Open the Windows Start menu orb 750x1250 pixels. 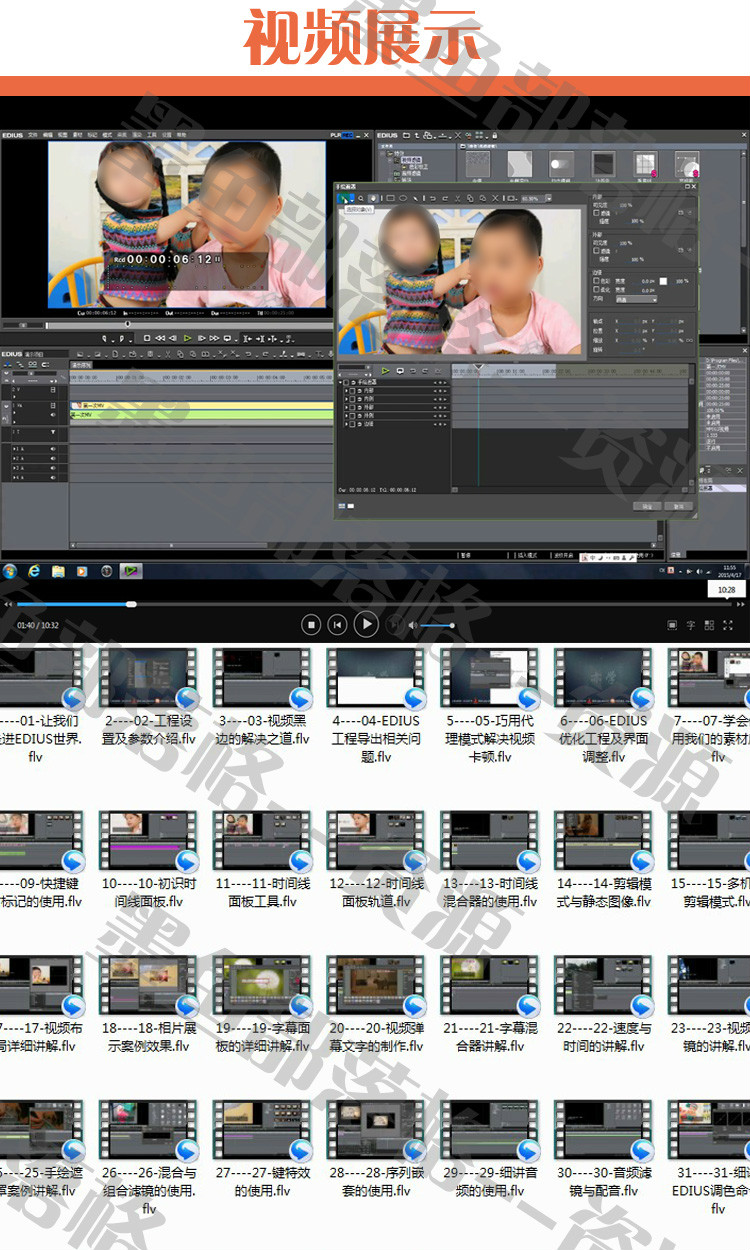click(10, 571)
